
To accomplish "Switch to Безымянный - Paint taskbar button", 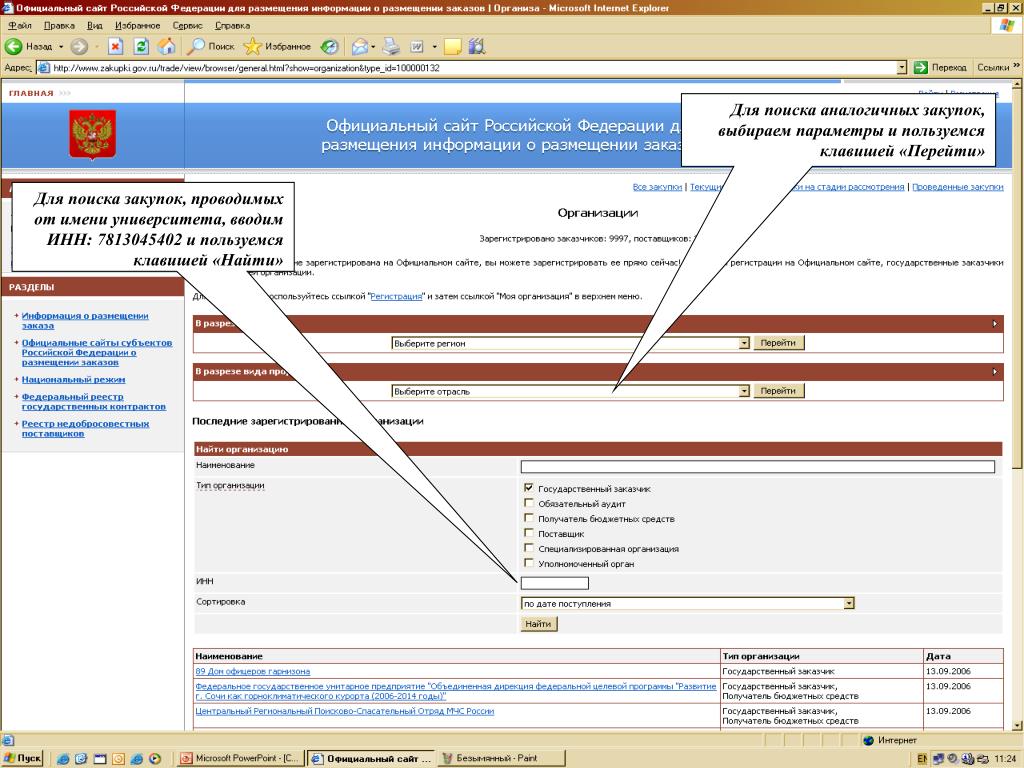I will tap(500, 758).
